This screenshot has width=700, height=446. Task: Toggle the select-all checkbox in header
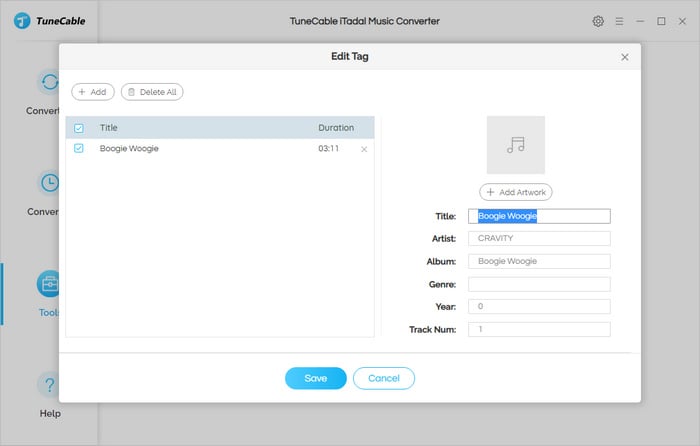[79, 128]
